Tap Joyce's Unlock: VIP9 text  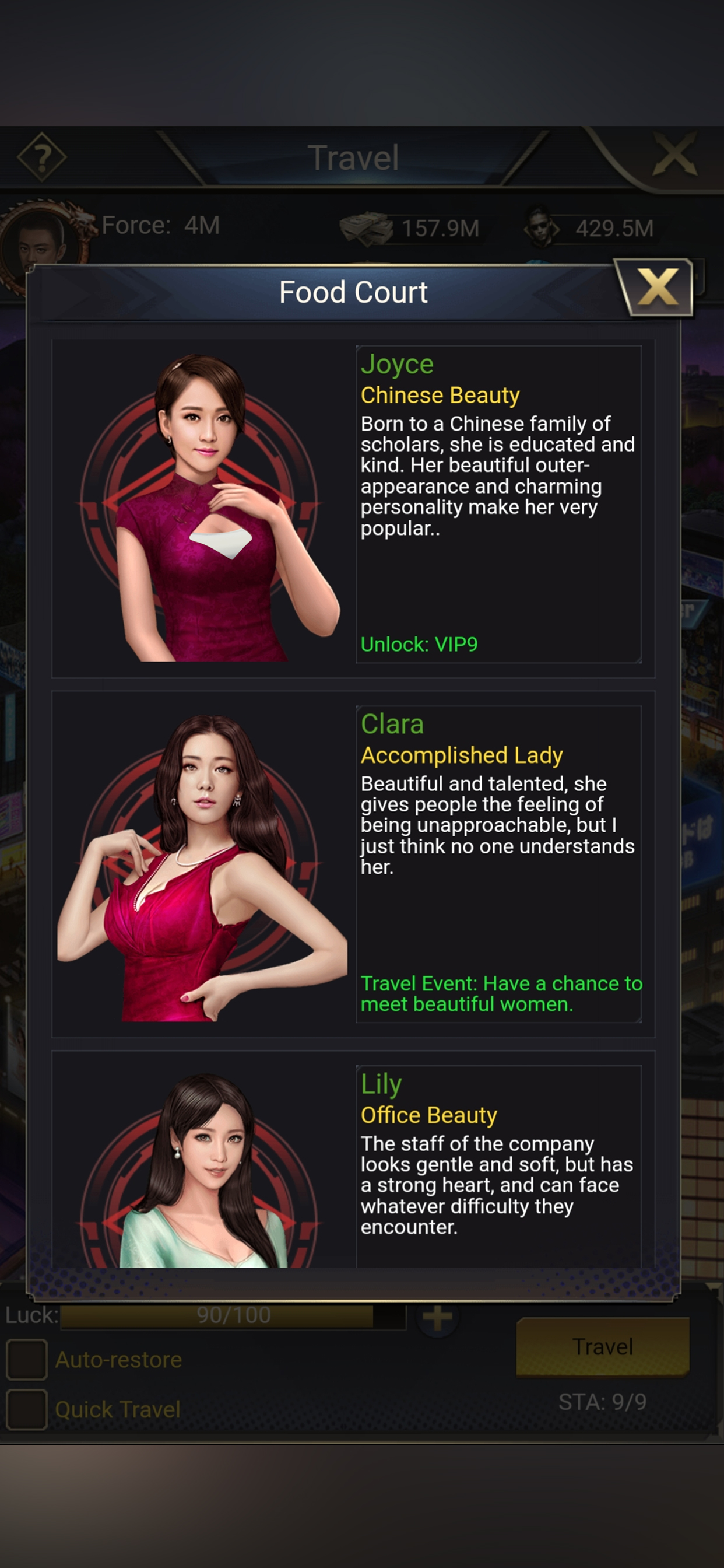pos(419,644)
